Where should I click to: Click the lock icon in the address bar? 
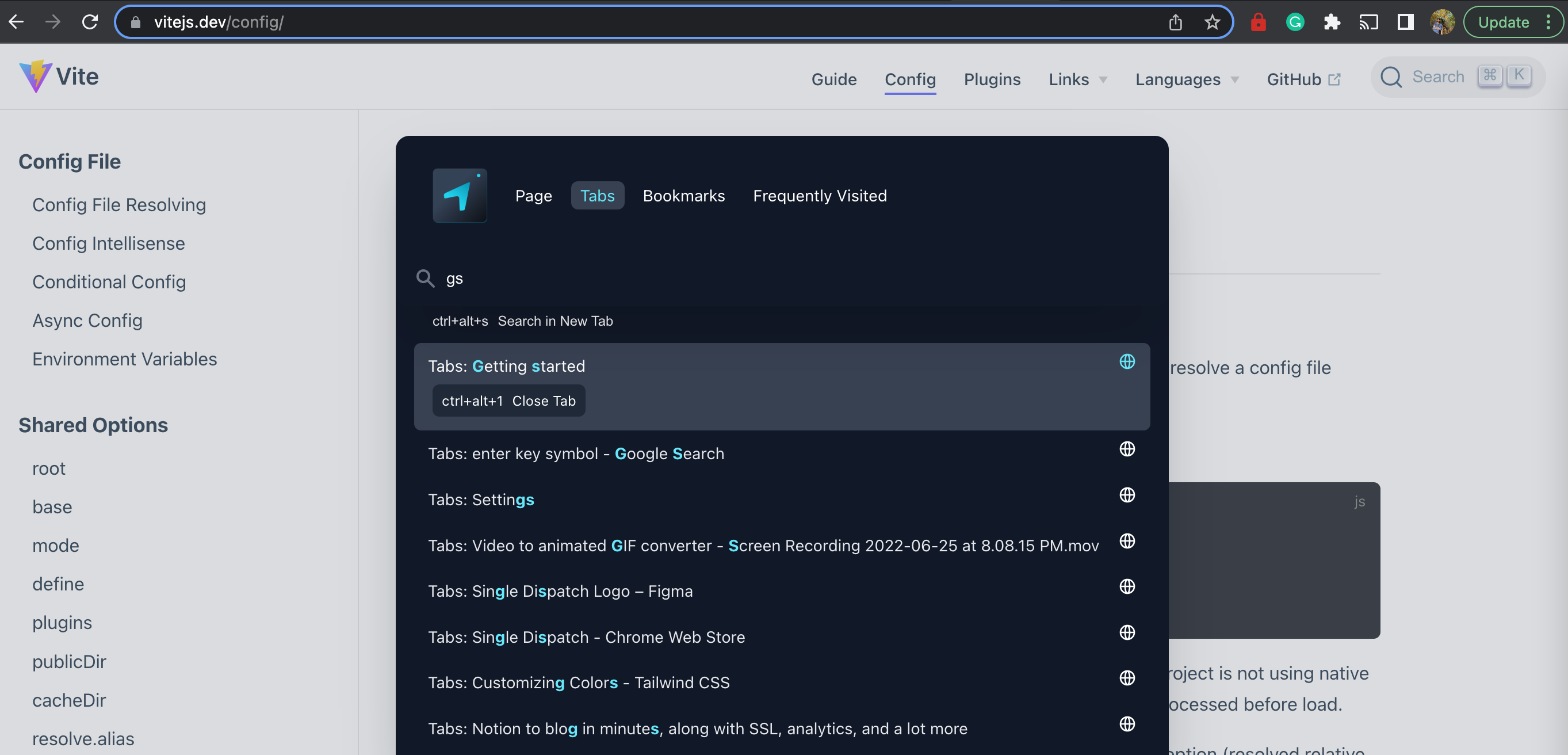point(136,22)
